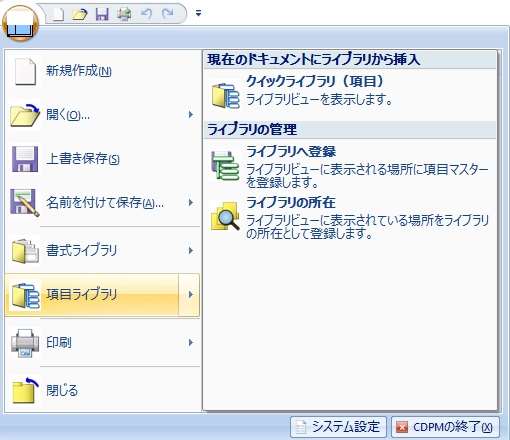Click the Print icon in quick access toolbar
Screen dimensions: 510x440
pos(124,14)
